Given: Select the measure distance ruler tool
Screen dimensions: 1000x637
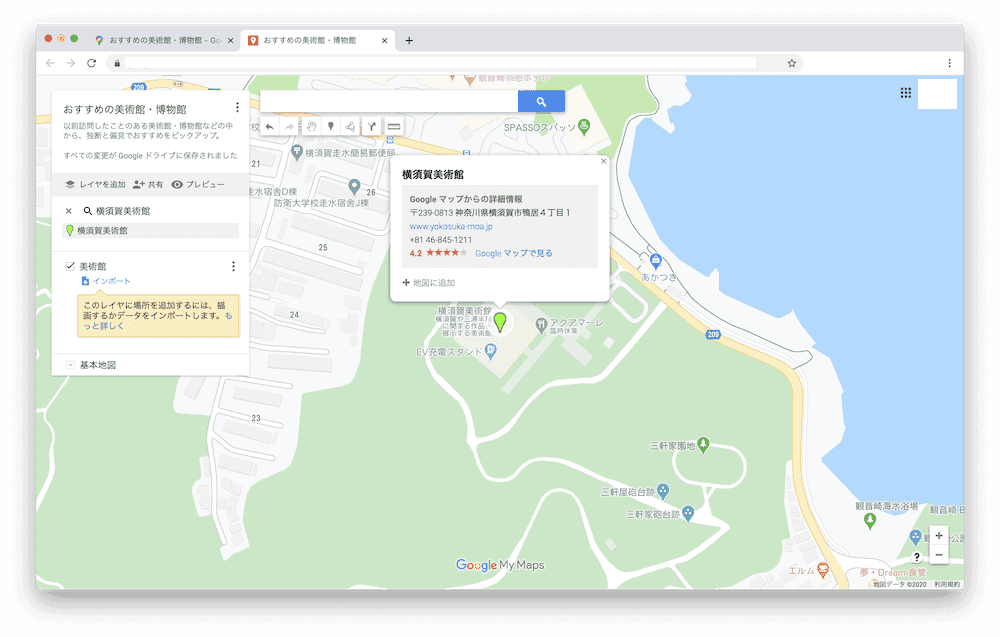Looking at the screenshot, I should tap(394, 126).
